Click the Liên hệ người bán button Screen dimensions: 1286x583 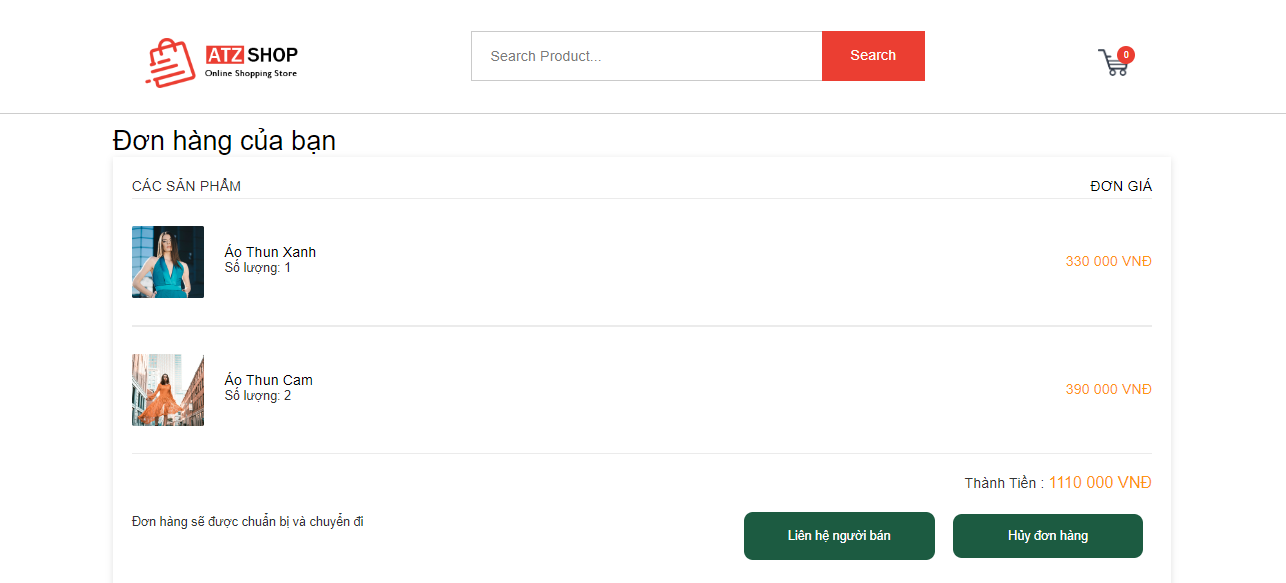[x=839, y=536]
